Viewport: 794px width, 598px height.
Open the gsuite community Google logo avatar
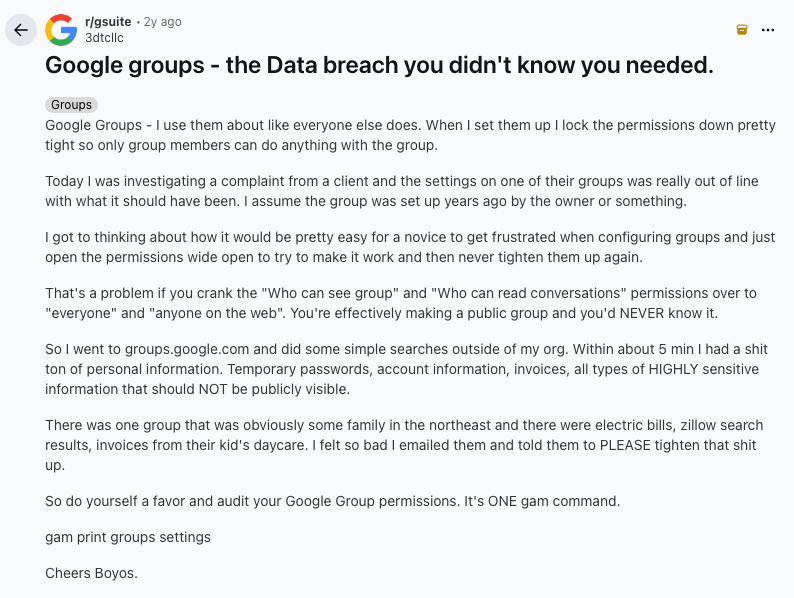coord(61,30)
